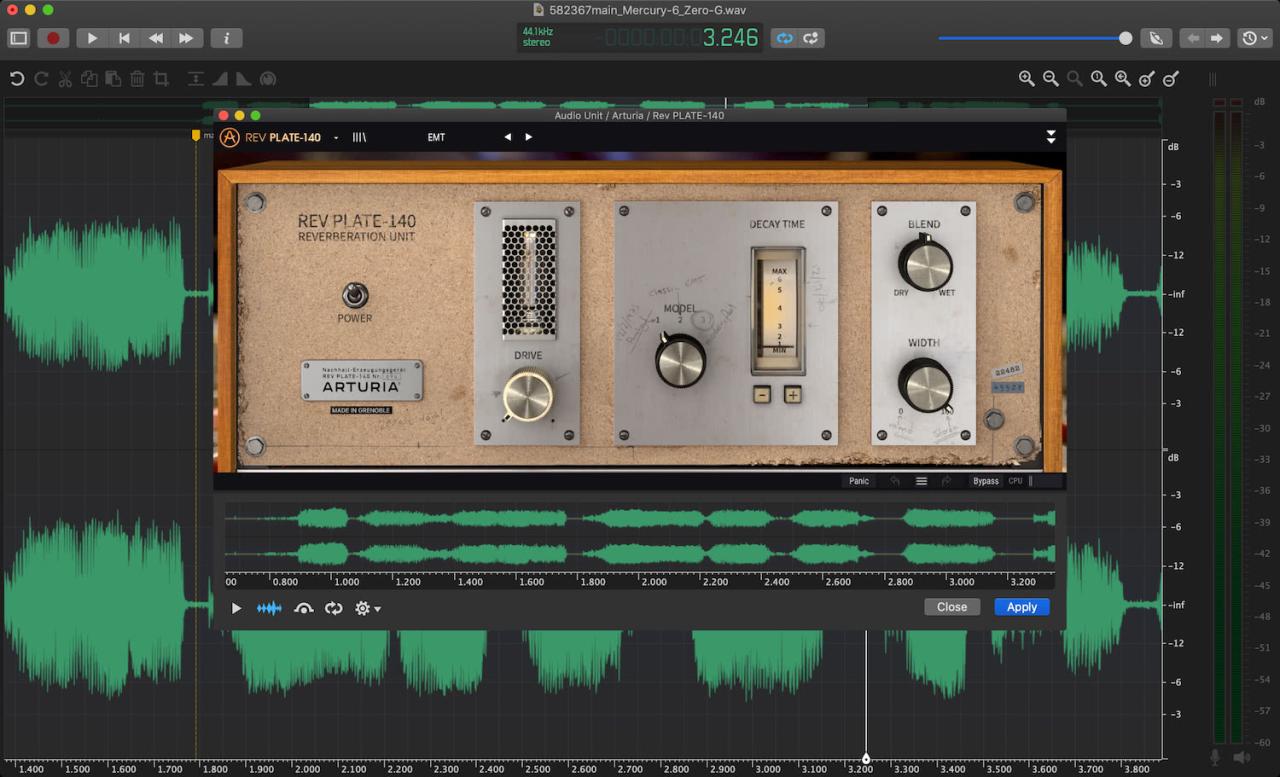Click the Close button
The image size is (1280, 777).
click(x=952, y=607)
